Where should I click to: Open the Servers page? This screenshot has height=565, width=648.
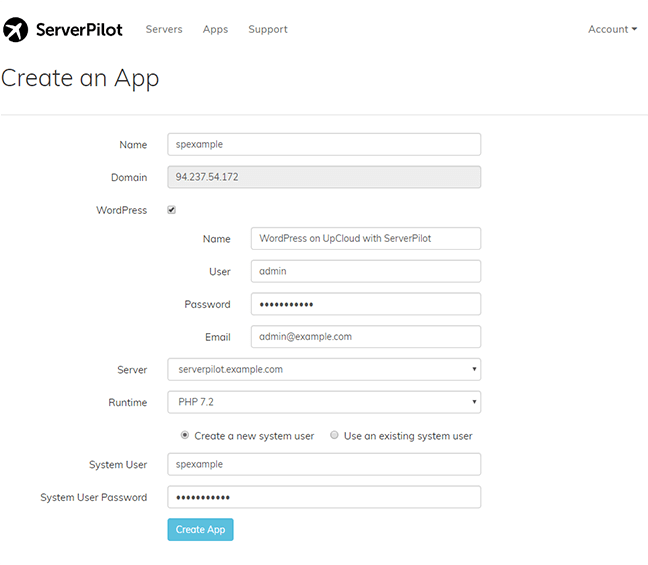point(164,30)
